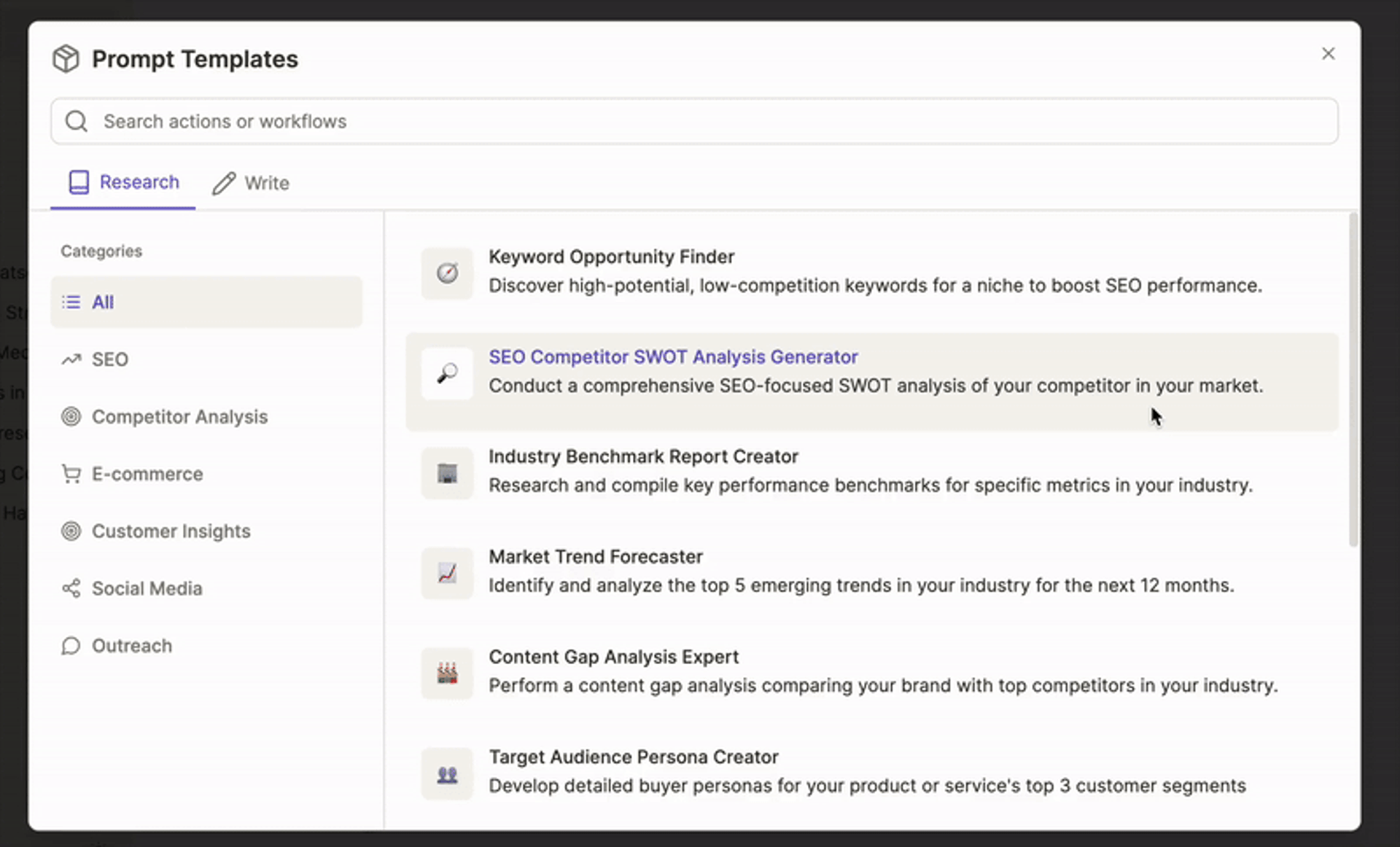Click the SEO trending arrow icon

click(x=71, y=359)
